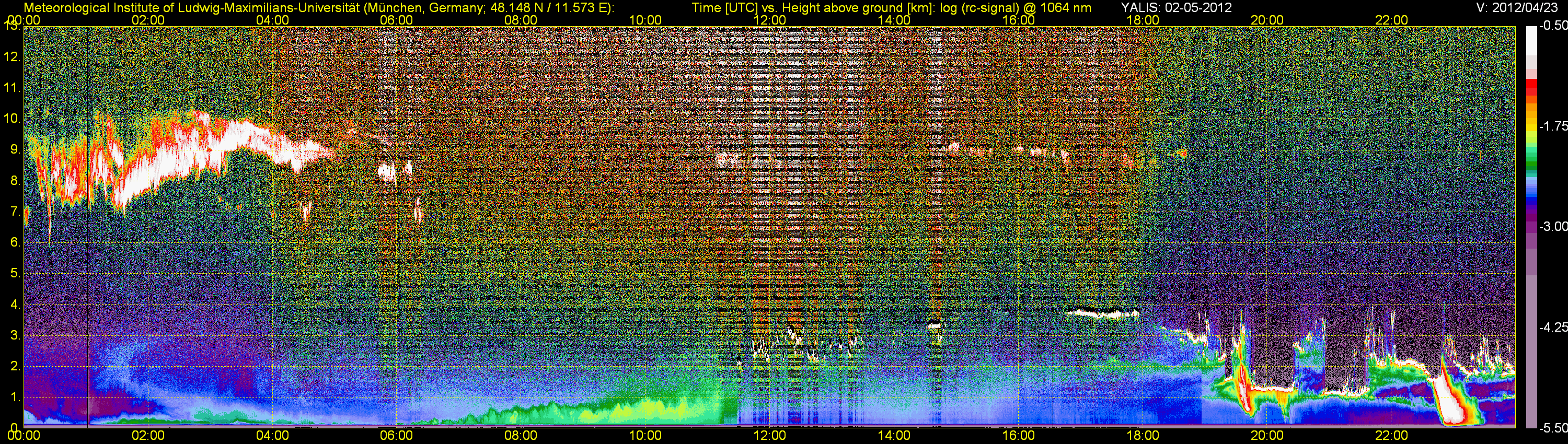Click the 1 km height axis label
Screen dimensions: 1568x444
(x=15, y=396)
